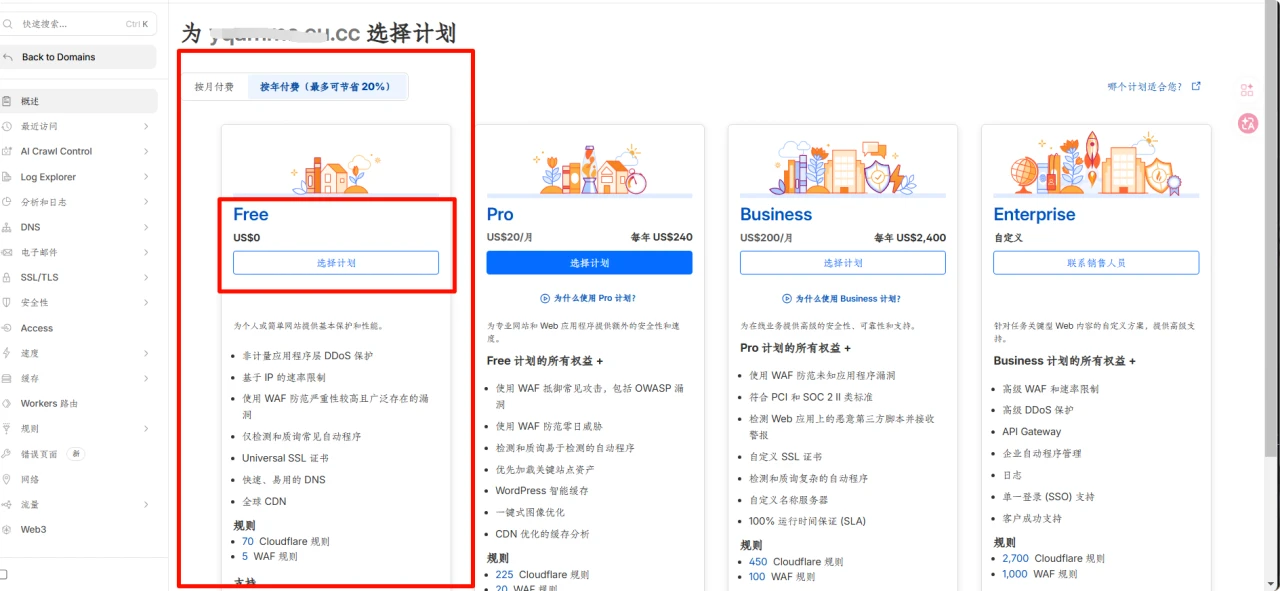
Task: Switch to 按年付费 yearly billing tab
Action: tap(326, 87)
